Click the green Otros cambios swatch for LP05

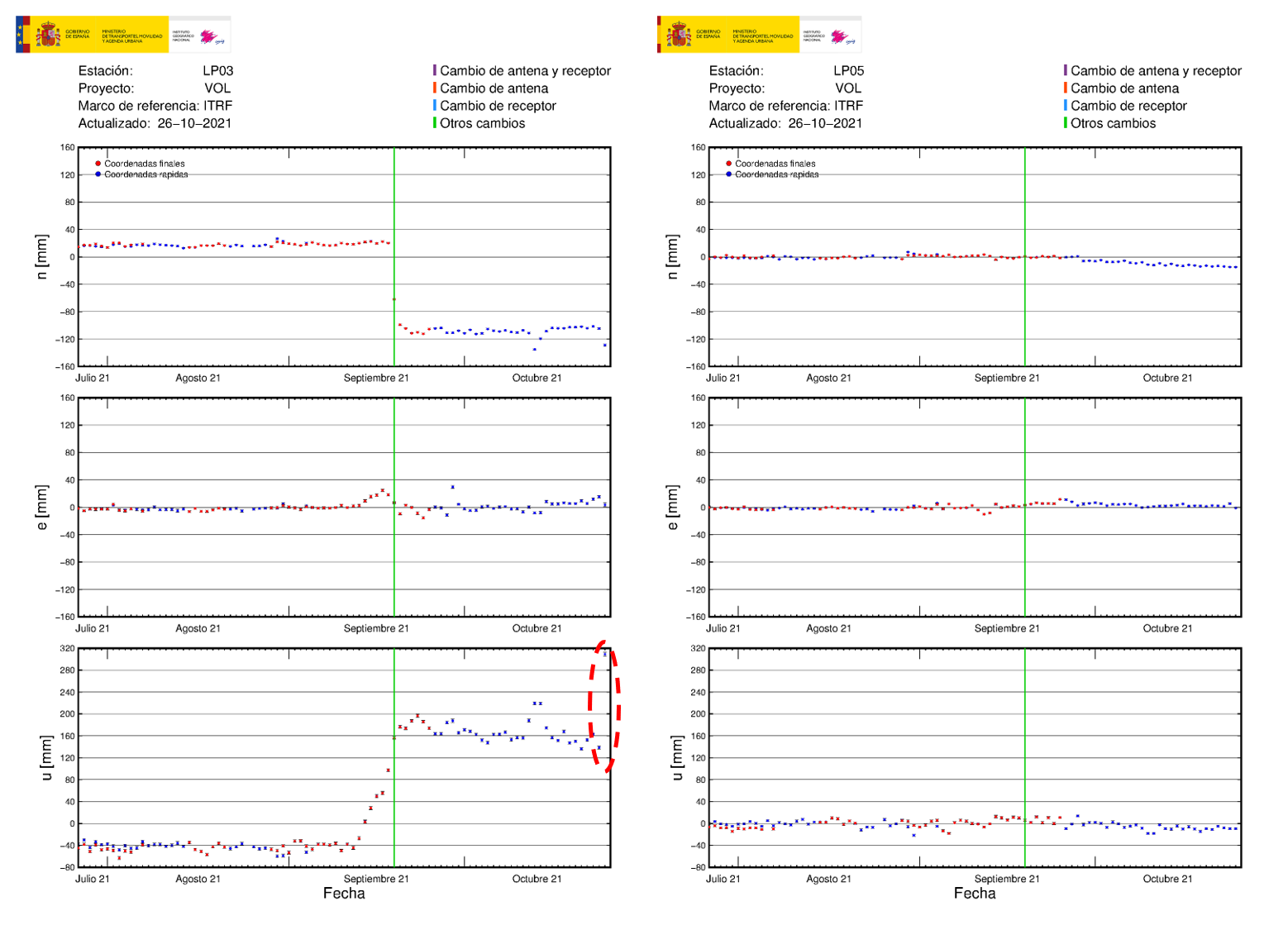point(1066,122)
